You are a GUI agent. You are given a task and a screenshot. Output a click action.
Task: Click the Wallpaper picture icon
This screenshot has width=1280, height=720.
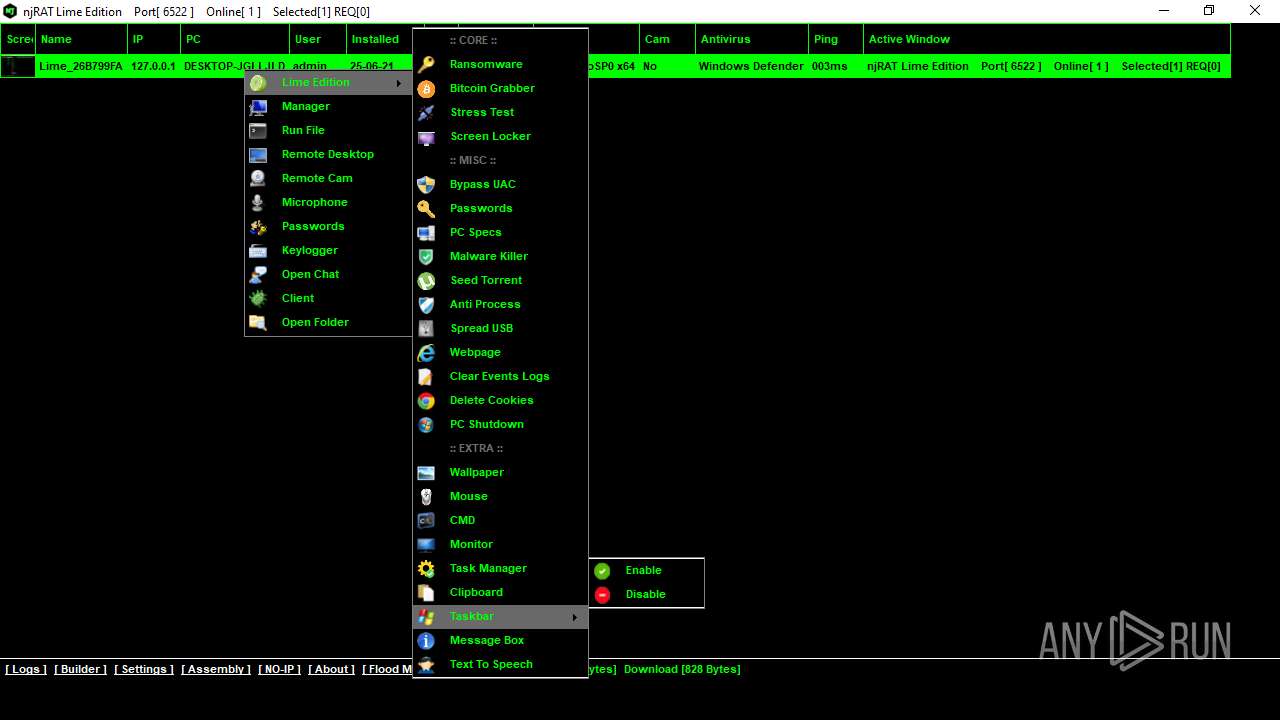pyautogui.click(x=426, y=472)
